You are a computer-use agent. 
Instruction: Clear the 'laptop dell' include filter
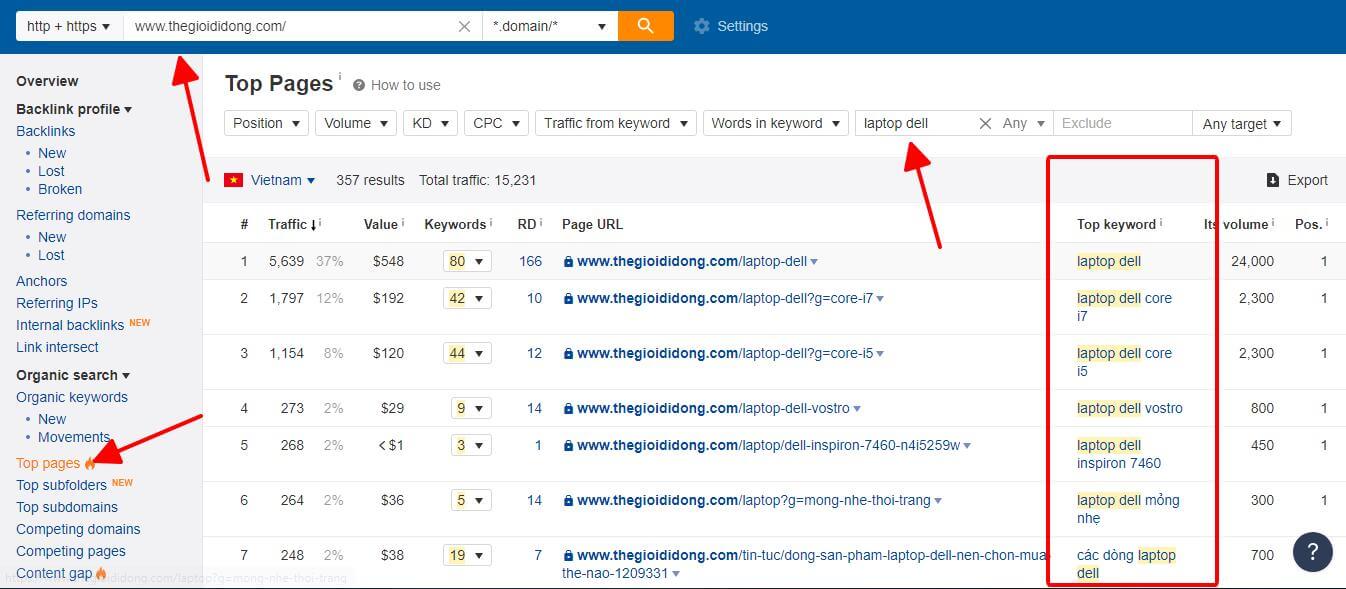(985, 123)
